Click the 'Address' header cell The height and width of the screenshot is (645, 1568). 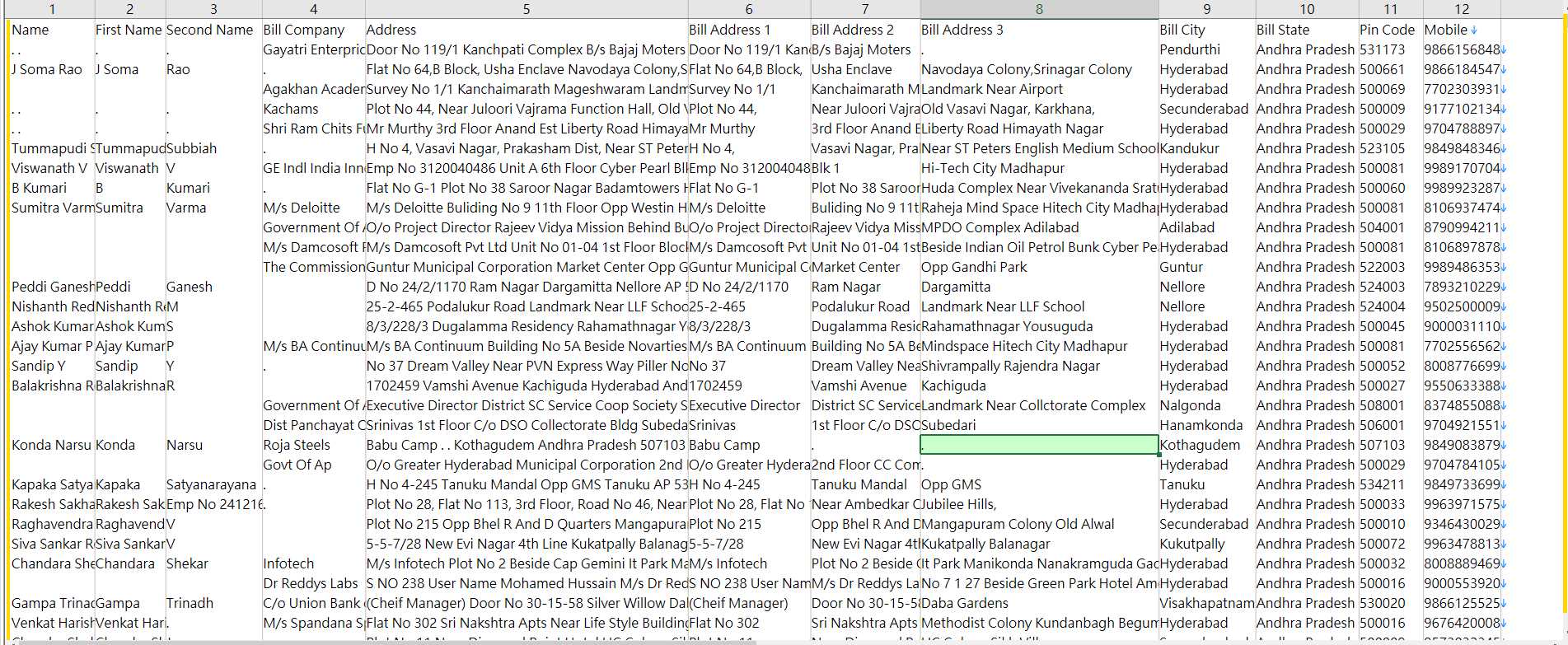point(527,30)
